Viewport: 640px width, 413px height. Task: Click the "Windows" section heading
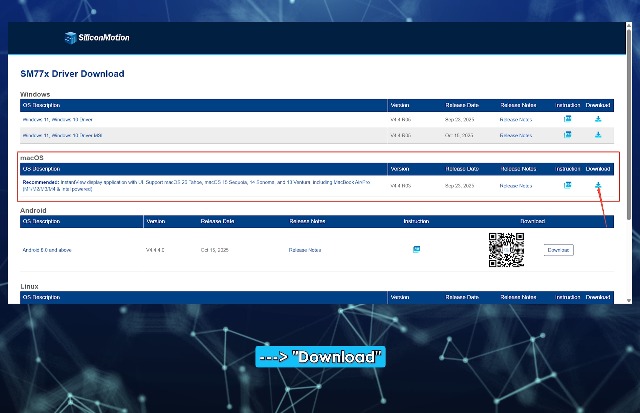pyautogui.click(x=35, y=94)
